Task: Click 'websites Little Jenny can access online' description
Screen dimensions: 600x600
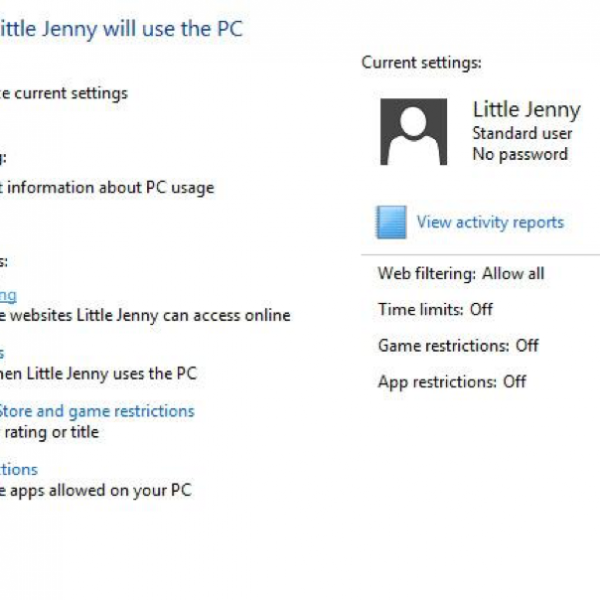Action: click(145, 315)
